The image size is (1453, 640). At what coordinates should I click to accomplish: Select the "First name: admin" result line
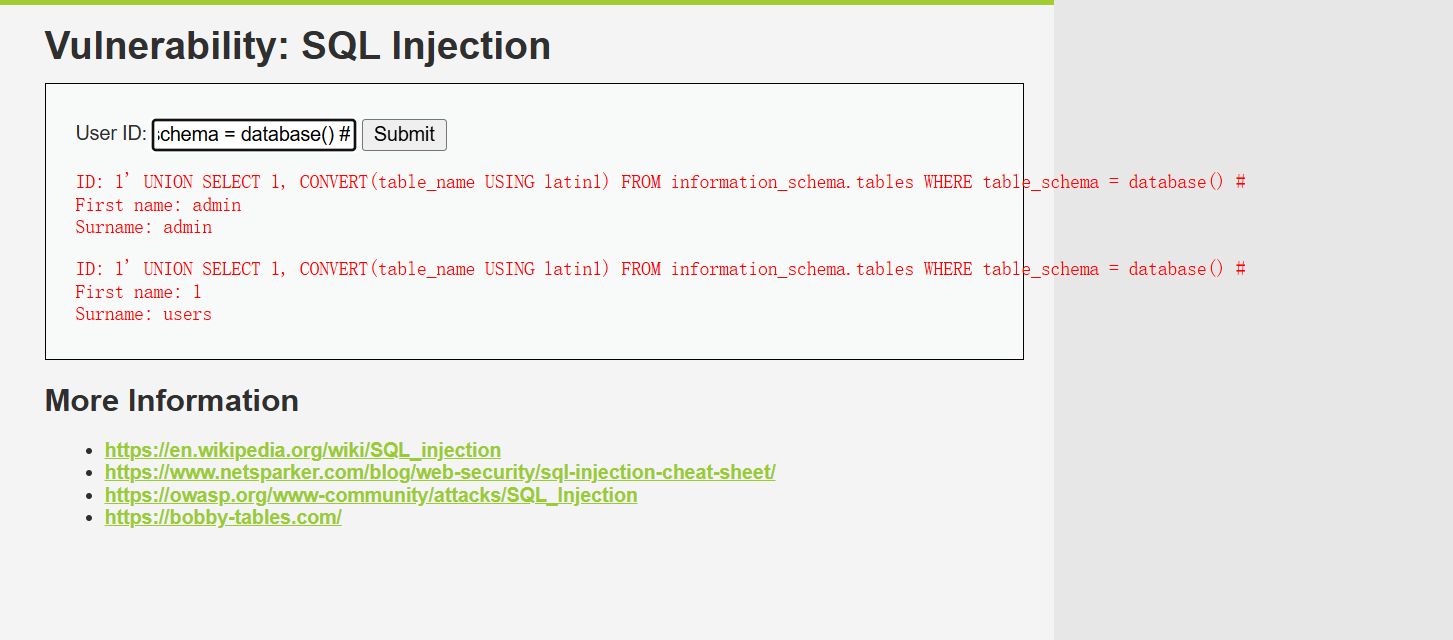pos(158,205)
